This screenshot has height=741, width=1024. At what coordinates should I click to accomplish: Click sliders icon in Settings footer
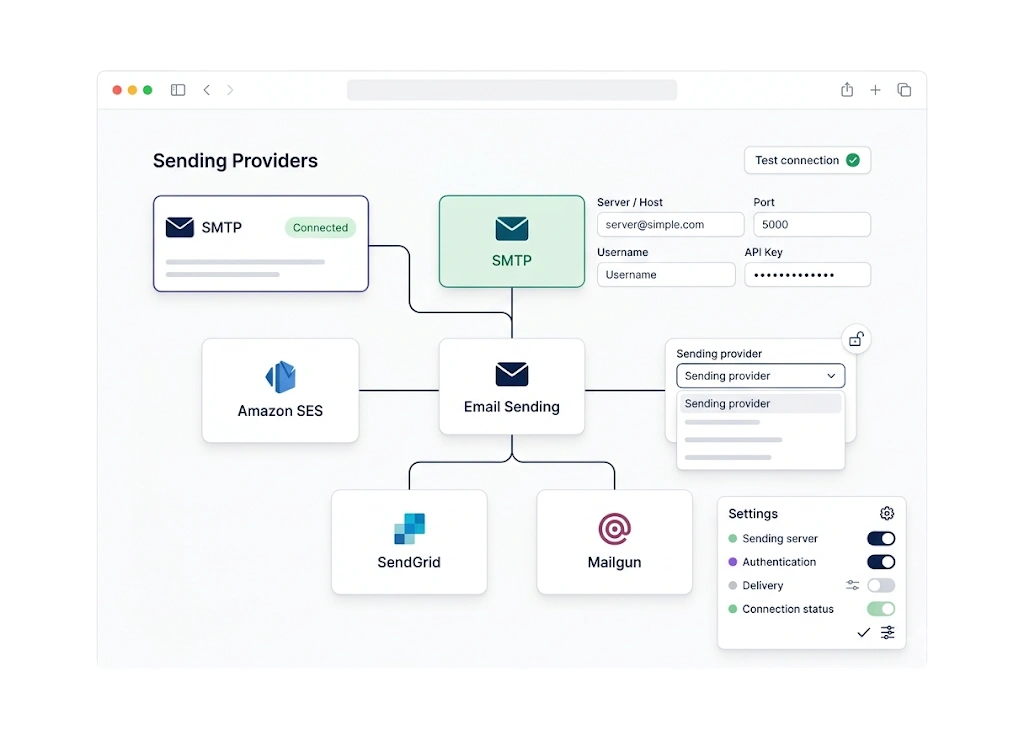tap(888, 633)
